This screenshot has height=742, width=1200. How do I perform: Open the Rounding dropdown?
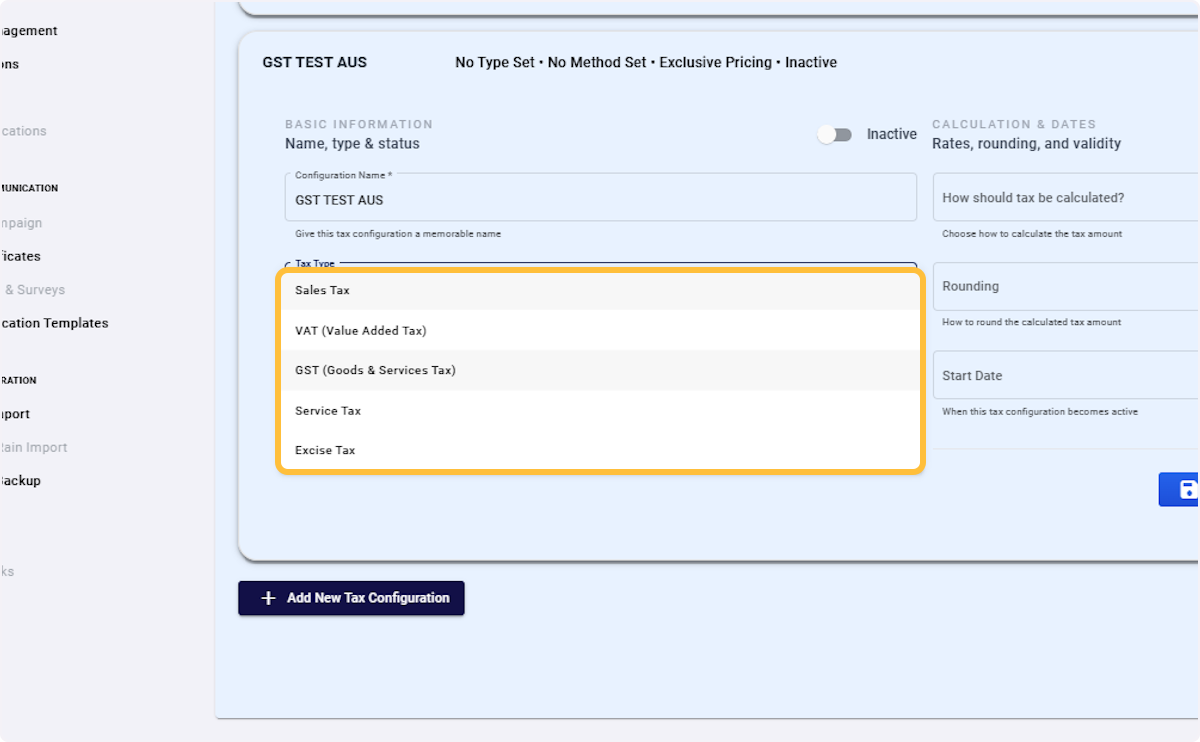point(1066,286)
